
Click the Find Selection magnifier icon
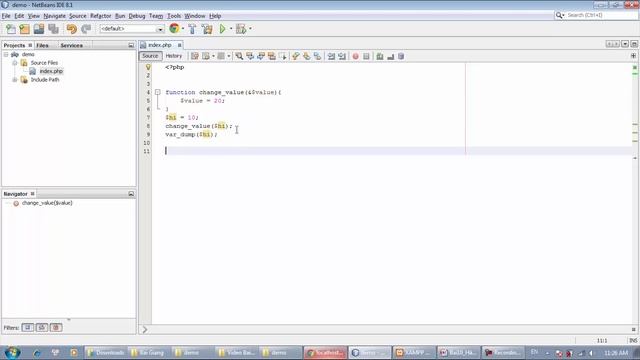point(239,56)
